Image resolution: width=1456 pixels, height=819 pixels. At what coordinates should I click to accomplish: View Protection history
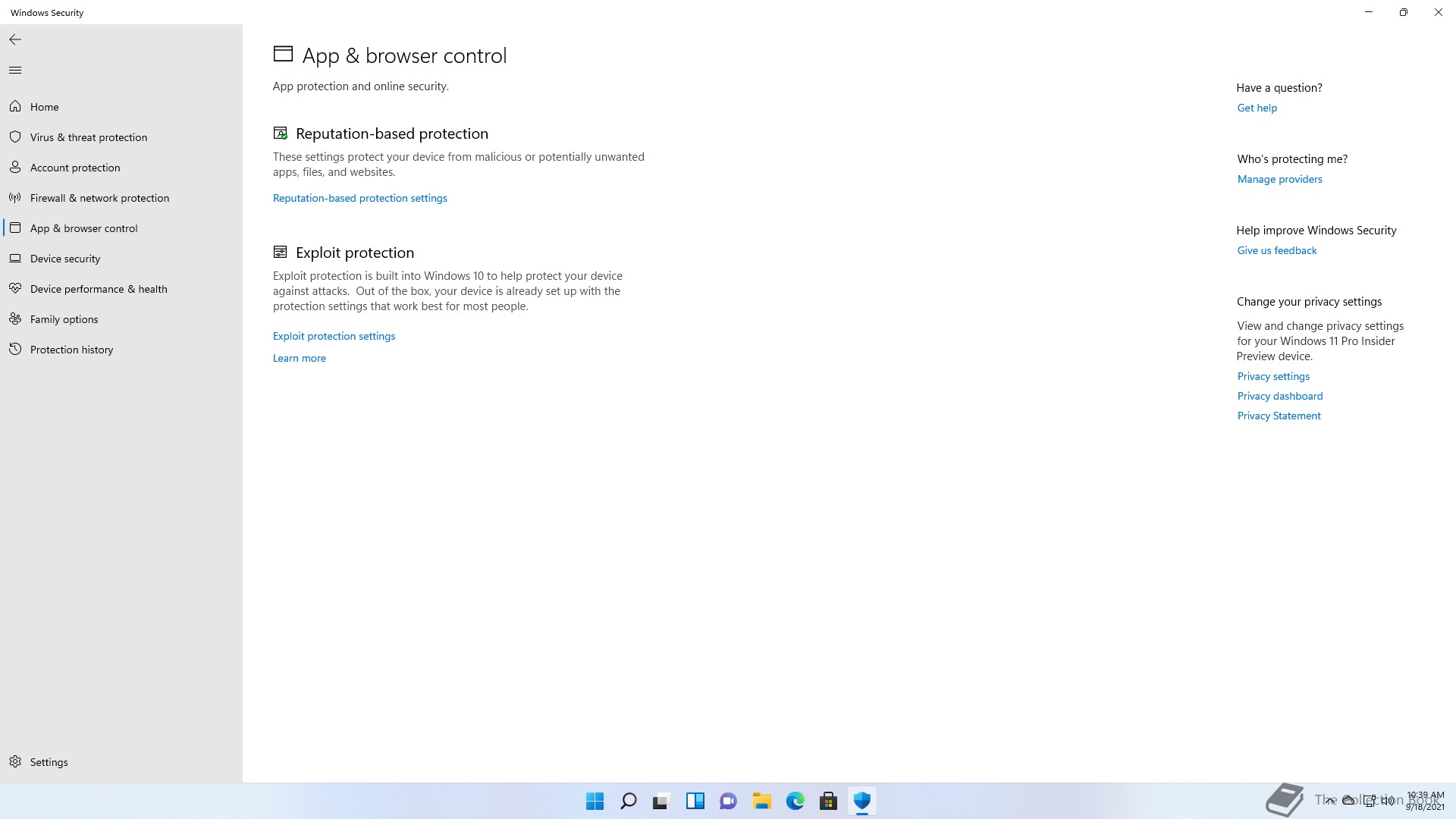coord(121,350)
